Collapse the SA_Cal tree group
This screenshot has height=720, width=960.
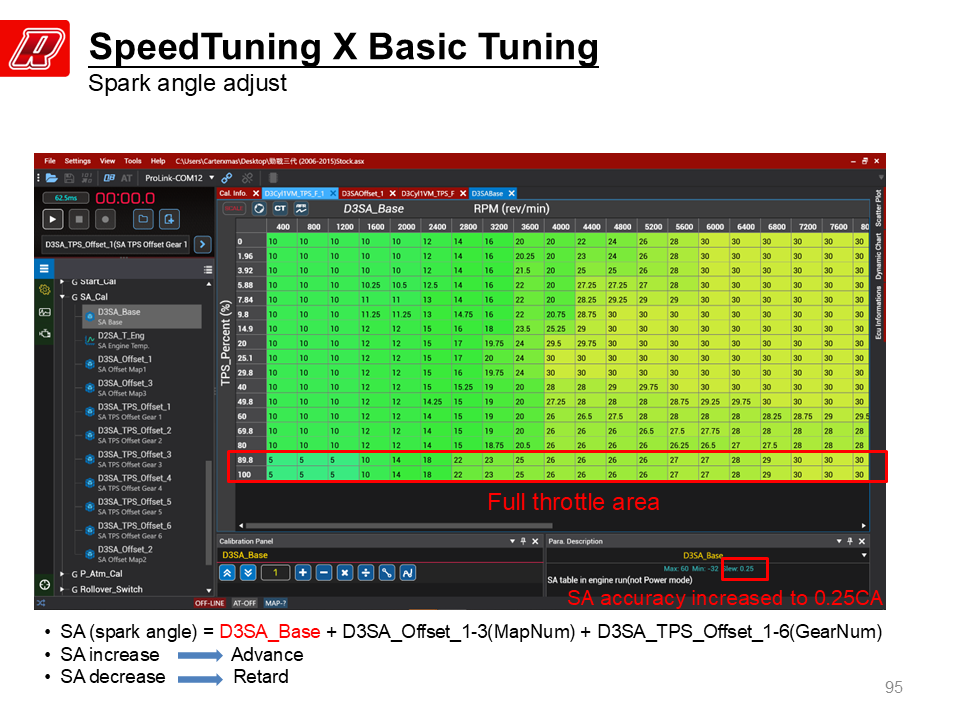62,297
